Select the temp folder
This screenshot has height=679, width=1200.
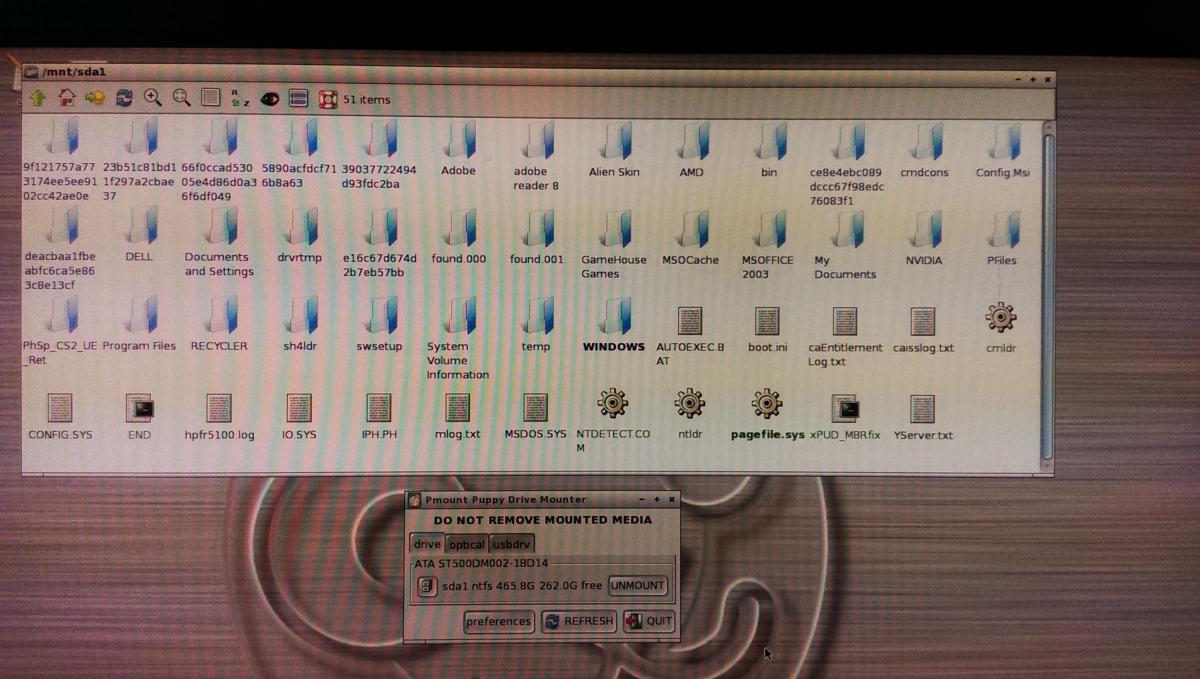pos(536,325)
